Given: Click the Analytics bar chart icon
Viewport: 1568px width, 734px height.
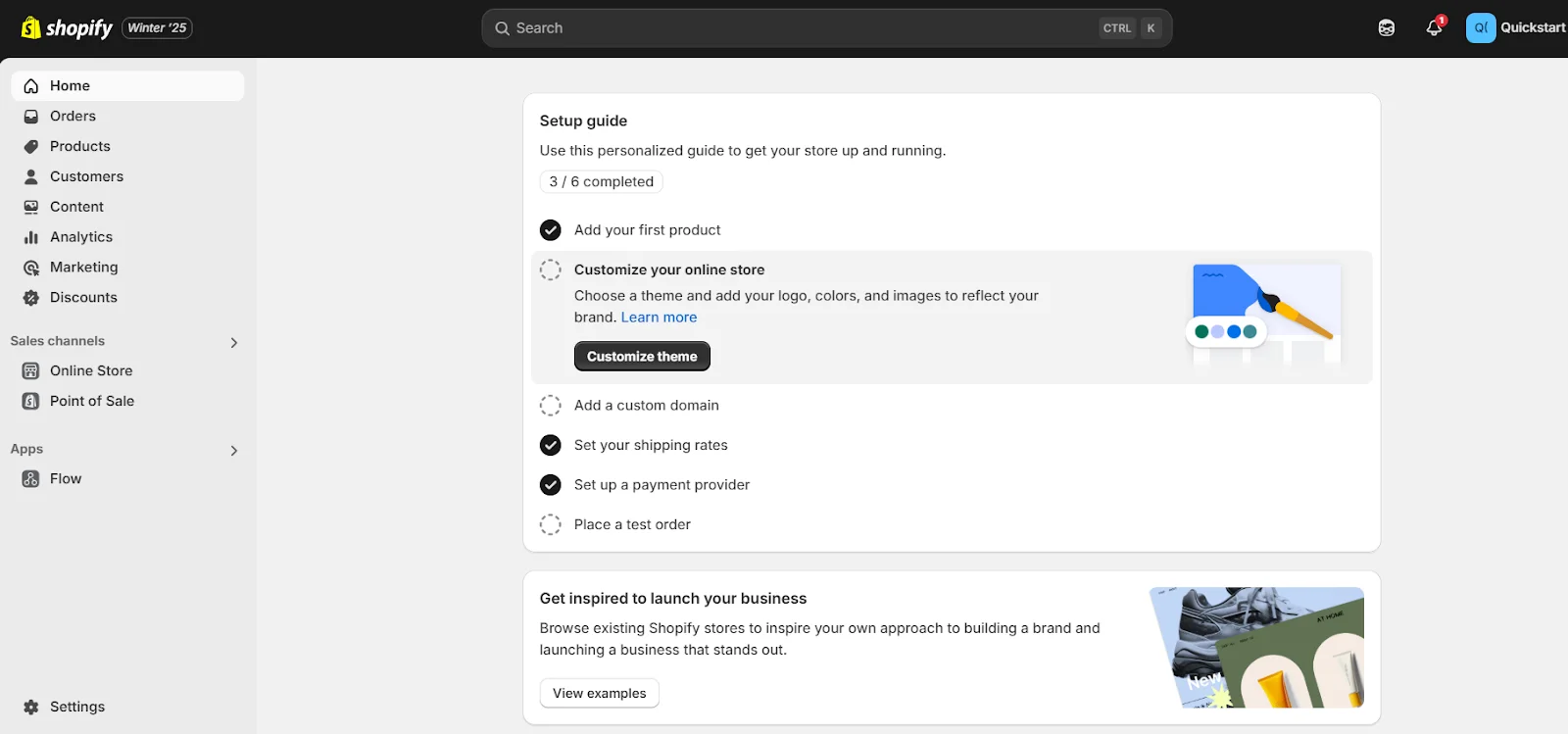Looking at the screenshot, I should tap(31, 238).
